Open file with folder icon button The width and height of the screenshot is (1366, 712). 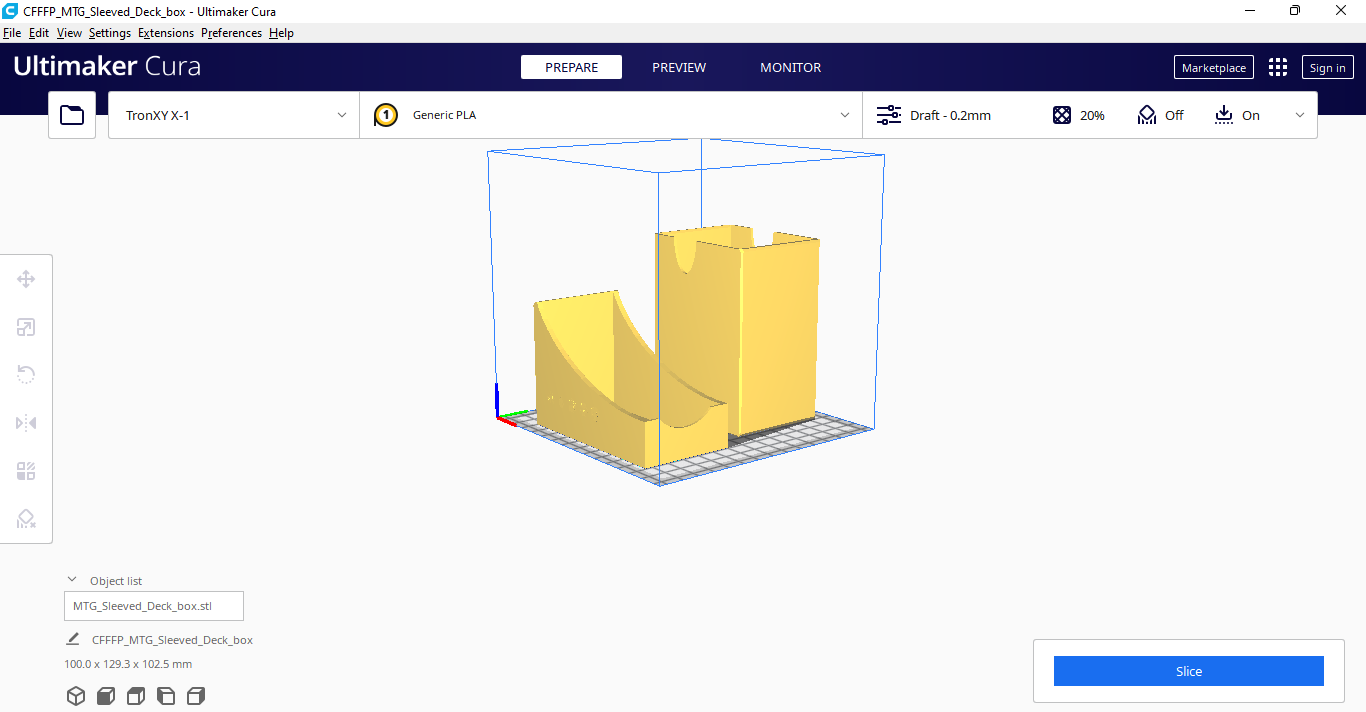pos(72,115)
